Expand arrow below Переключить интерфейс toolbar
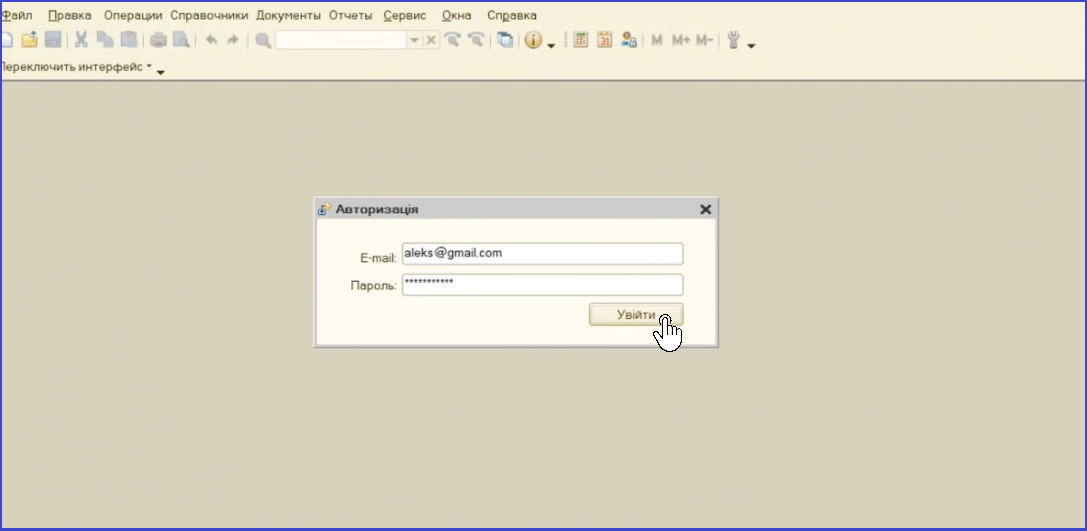 [x=161, y=72]
